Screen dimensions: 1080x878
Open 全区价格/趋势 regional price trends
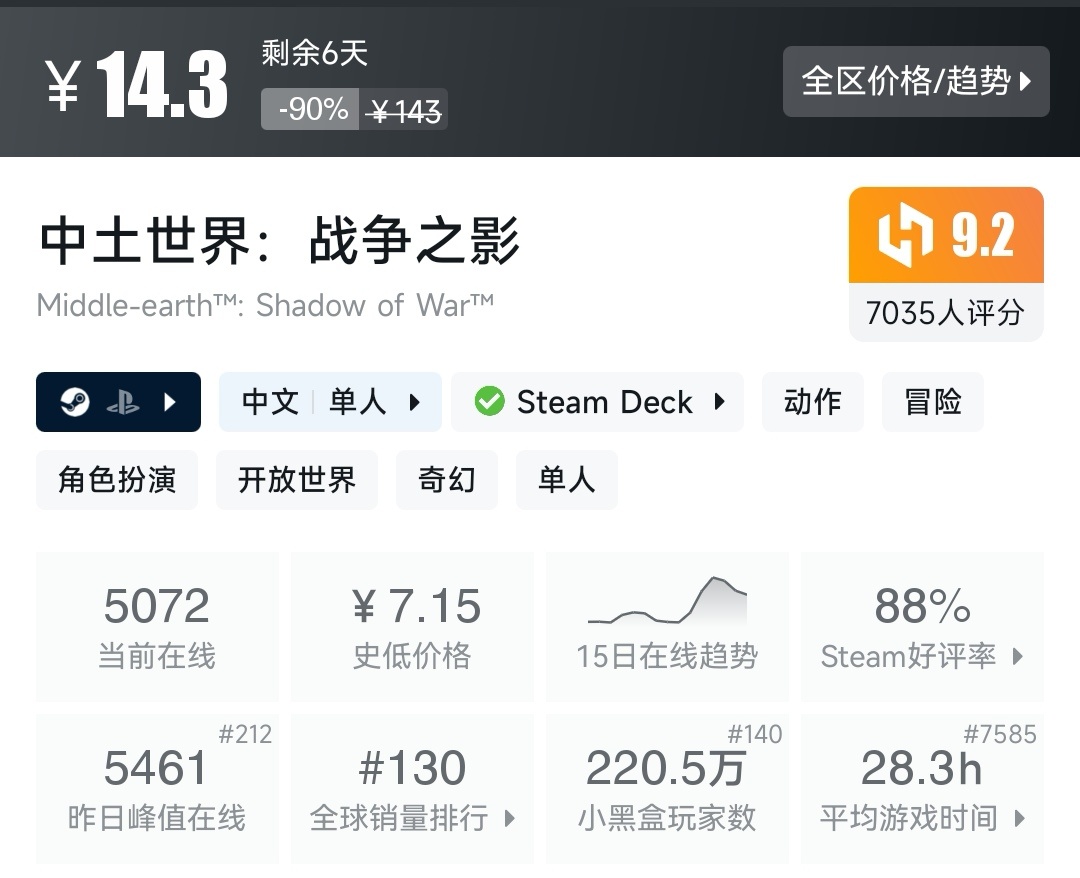pyautogui.click(x=915, y=81)
